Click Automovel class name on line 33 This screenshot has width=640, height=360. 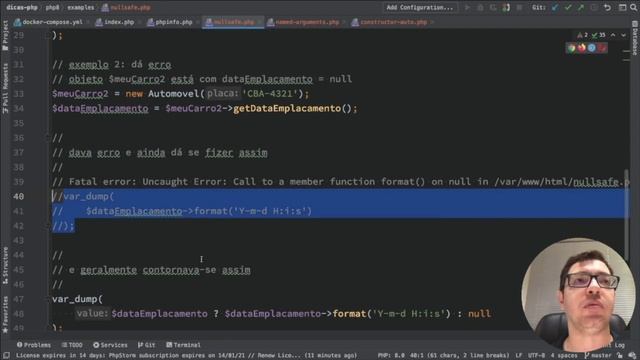pyautogui.click(x=174, y=93)
